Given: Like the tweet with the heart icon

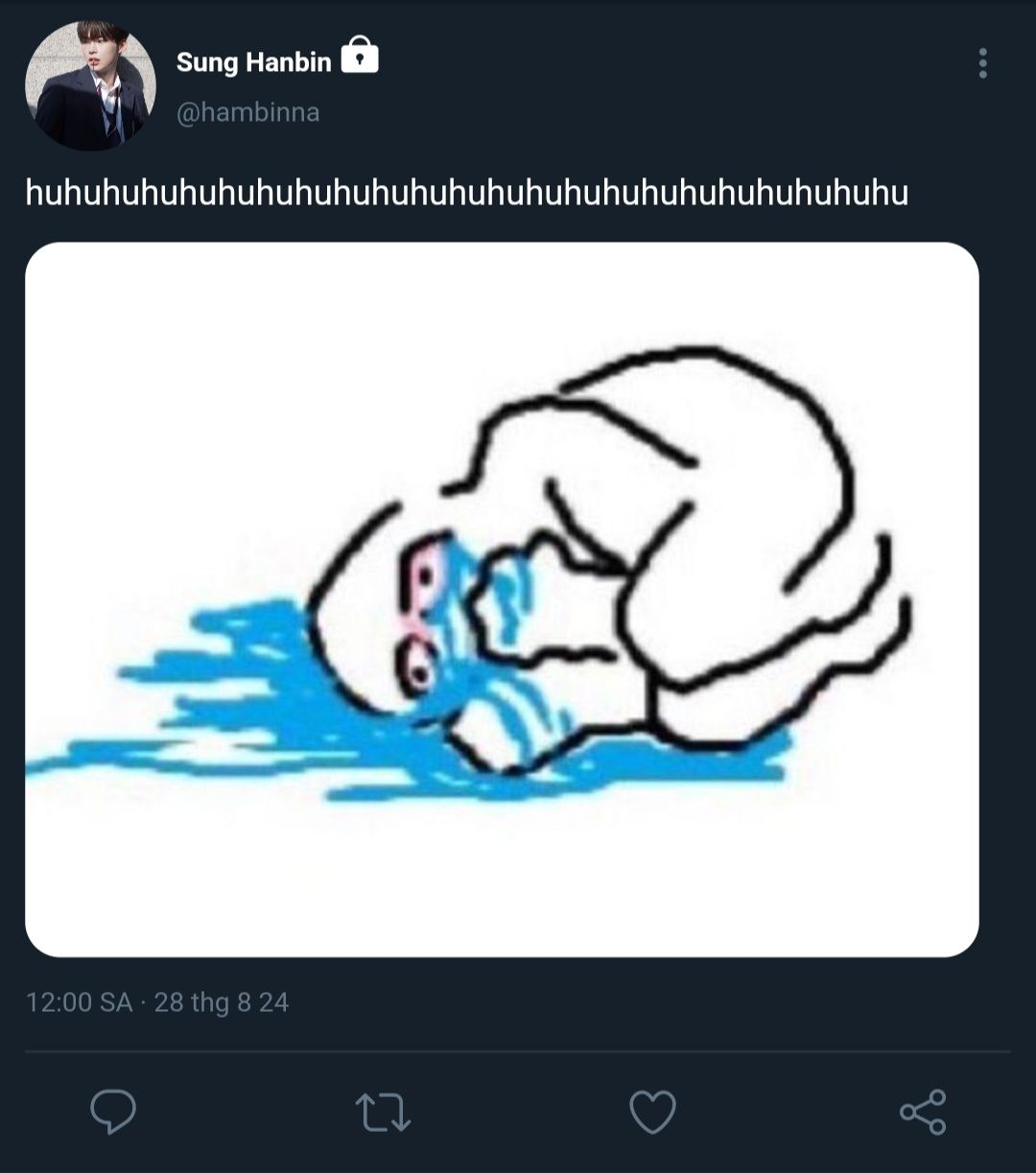Looking at the screenshot, I should pos(652,1113).
